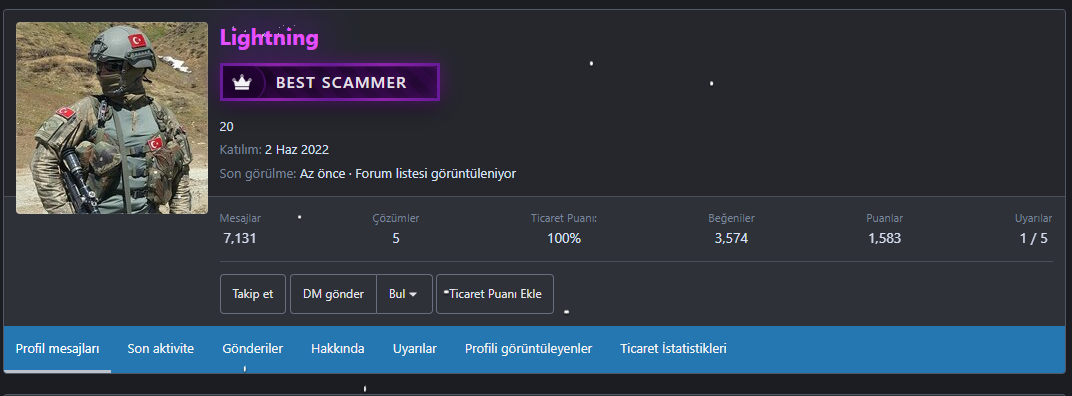Click the Beğeniler count 3,574
Viewport: 1072px width, 396px height.
point(732,239)
